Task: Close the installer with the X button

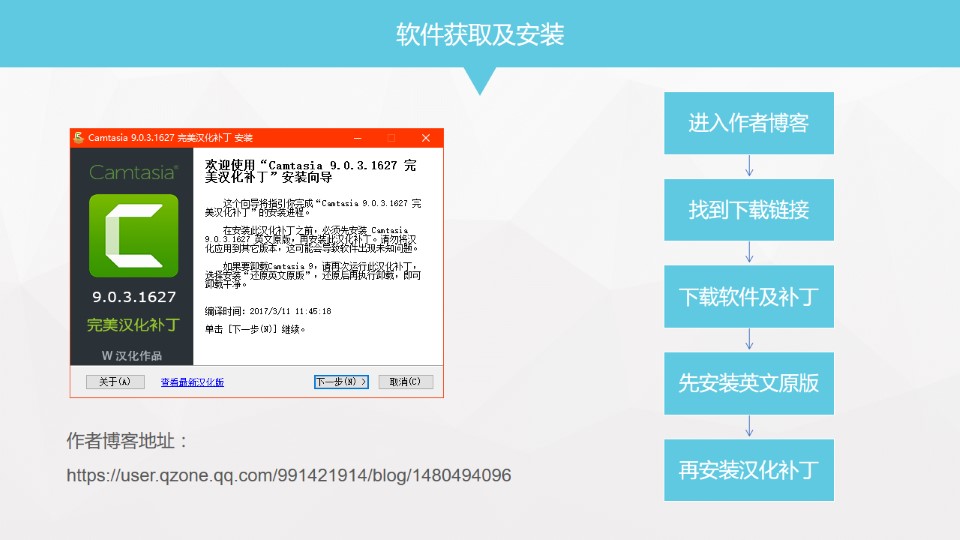Action: click(x=426, y=137)
